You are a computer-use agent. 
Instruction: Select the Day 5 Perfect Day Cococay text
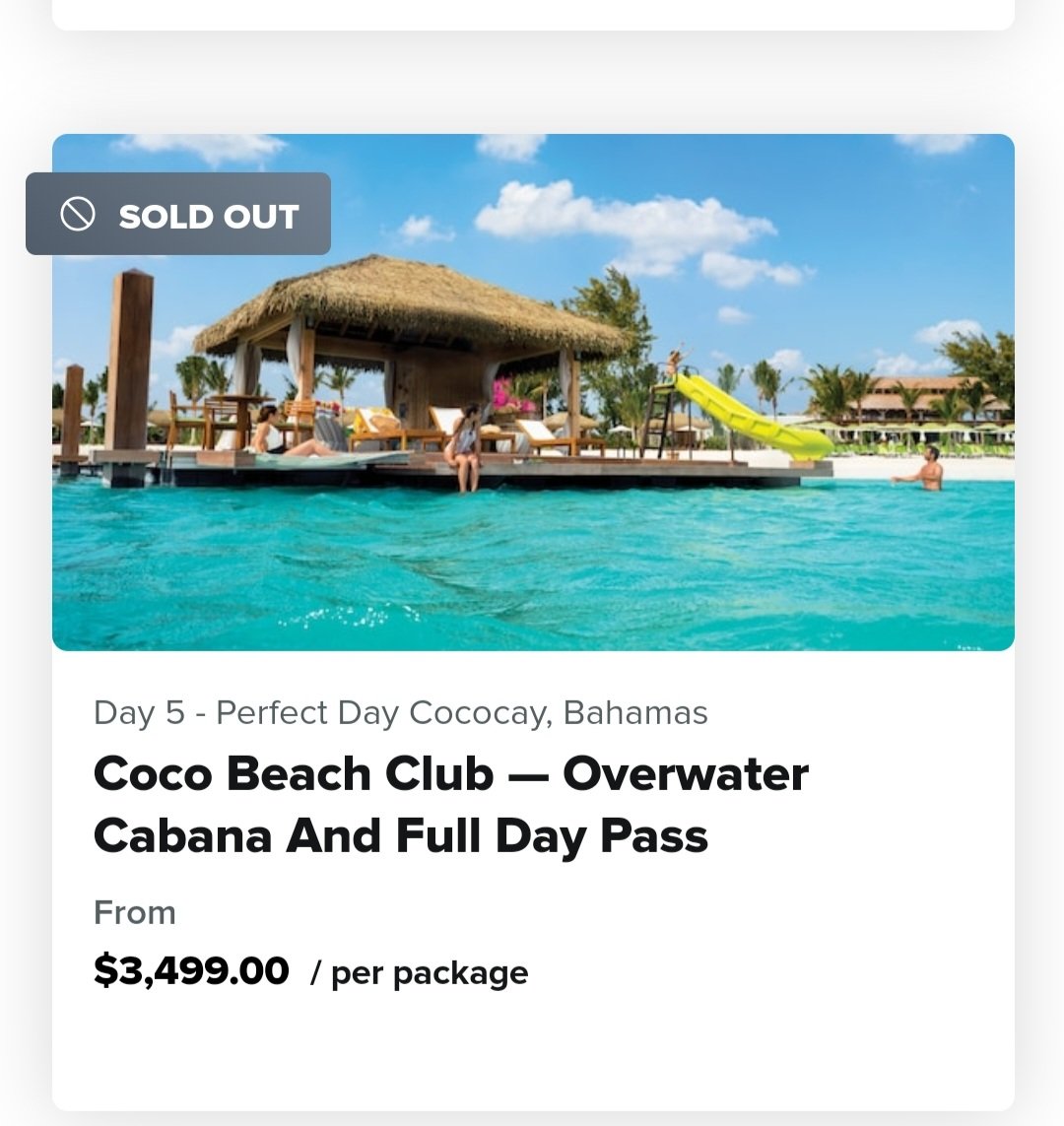401,713
